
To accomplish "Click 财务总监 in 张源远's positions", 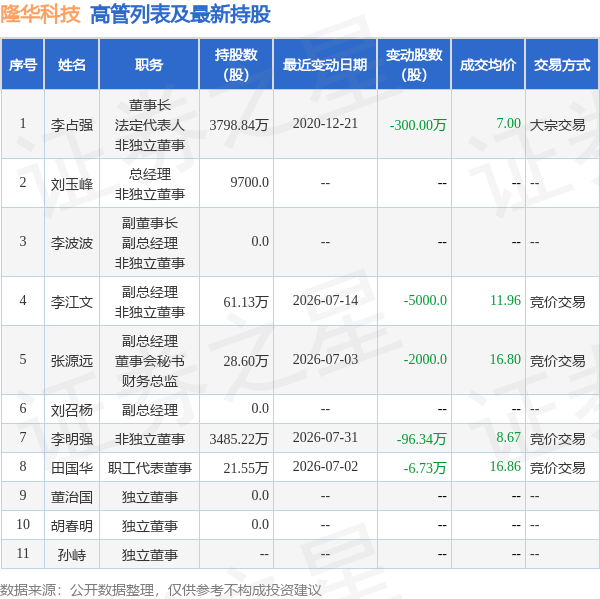I will [x=150, y=380].
